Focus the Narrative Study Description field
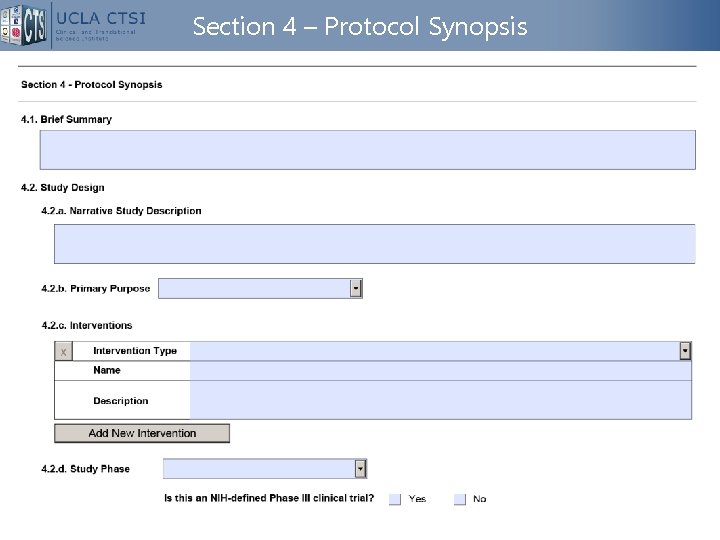This screenshot has width=720, height=540. (x=374, y=243)
